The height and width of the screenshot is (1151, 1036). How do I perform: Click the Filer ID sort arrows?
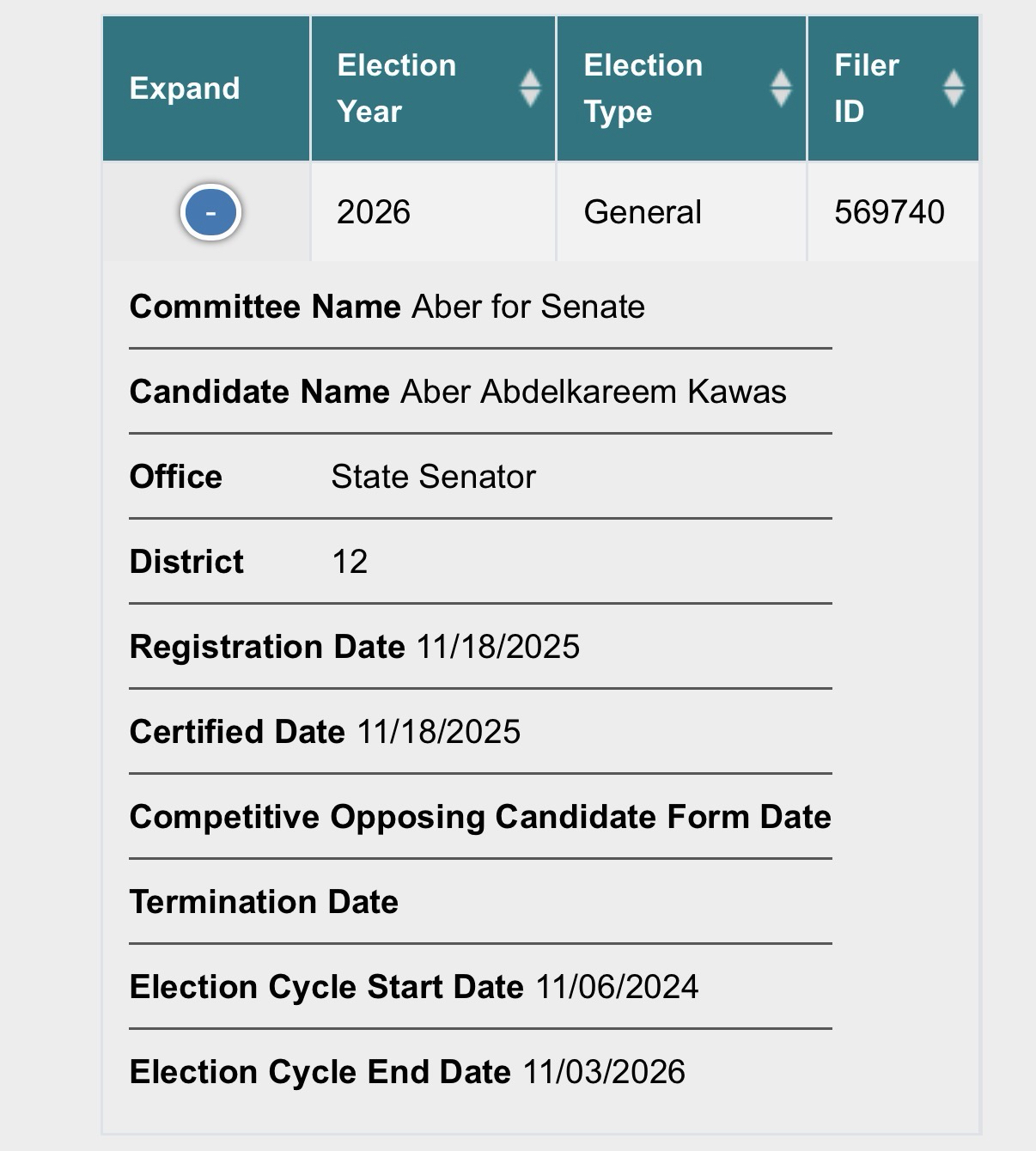953,88
